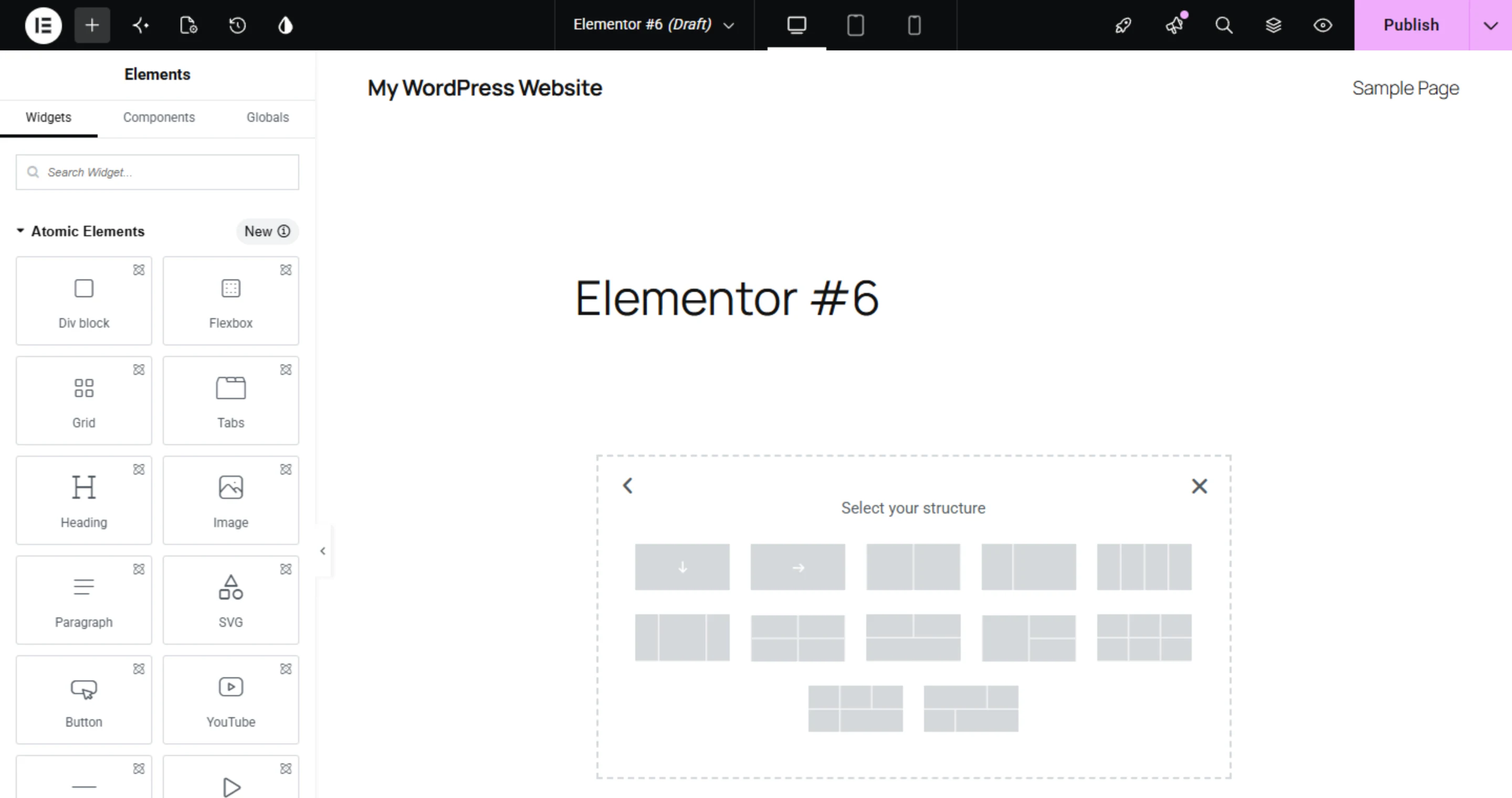This screenshot has height=798, width=1512.
Task: Toggle the Preview eye icon
Action: [x=1322, y=25]
